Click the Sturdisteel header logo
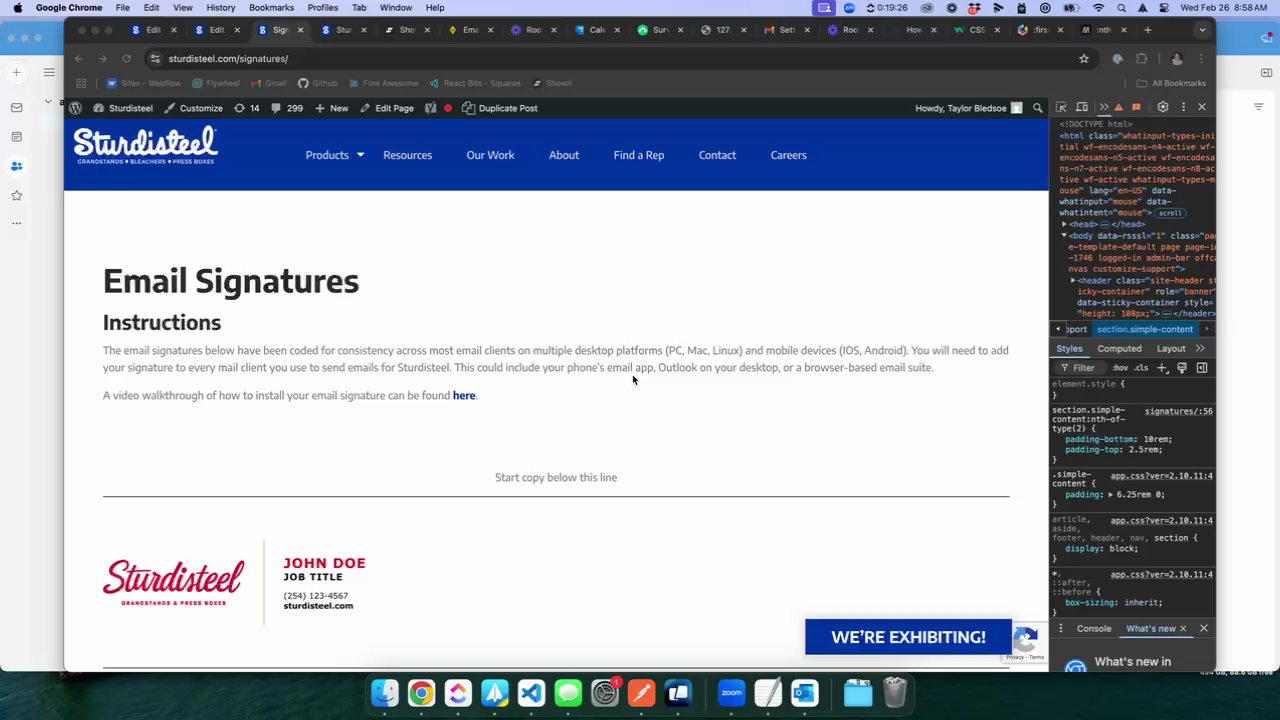 click(x=146, y=146)
